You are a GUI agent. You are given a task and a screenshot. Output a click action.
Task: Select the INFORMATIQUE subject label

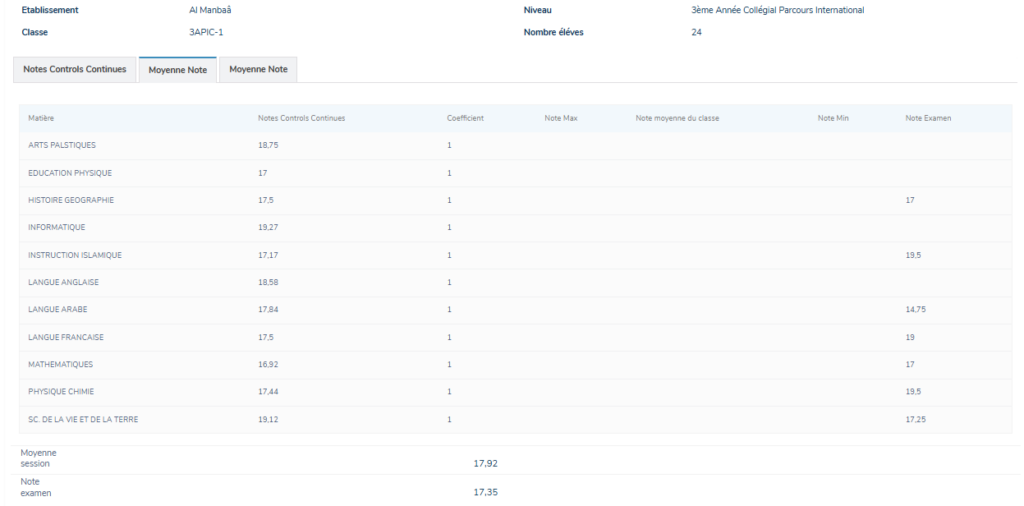[57, 227]
